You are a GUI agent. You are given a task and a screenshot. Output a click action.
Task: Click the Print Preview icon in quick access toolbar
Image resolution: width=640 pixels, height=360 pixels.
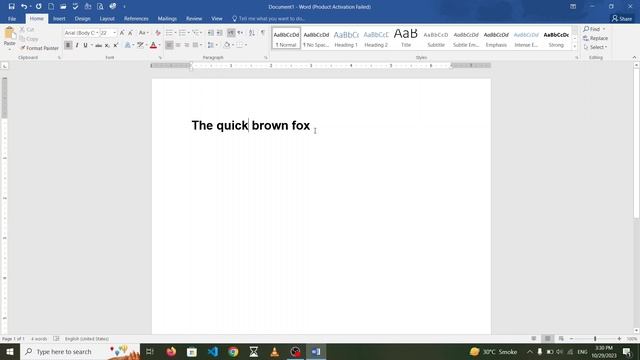(100, 7)
